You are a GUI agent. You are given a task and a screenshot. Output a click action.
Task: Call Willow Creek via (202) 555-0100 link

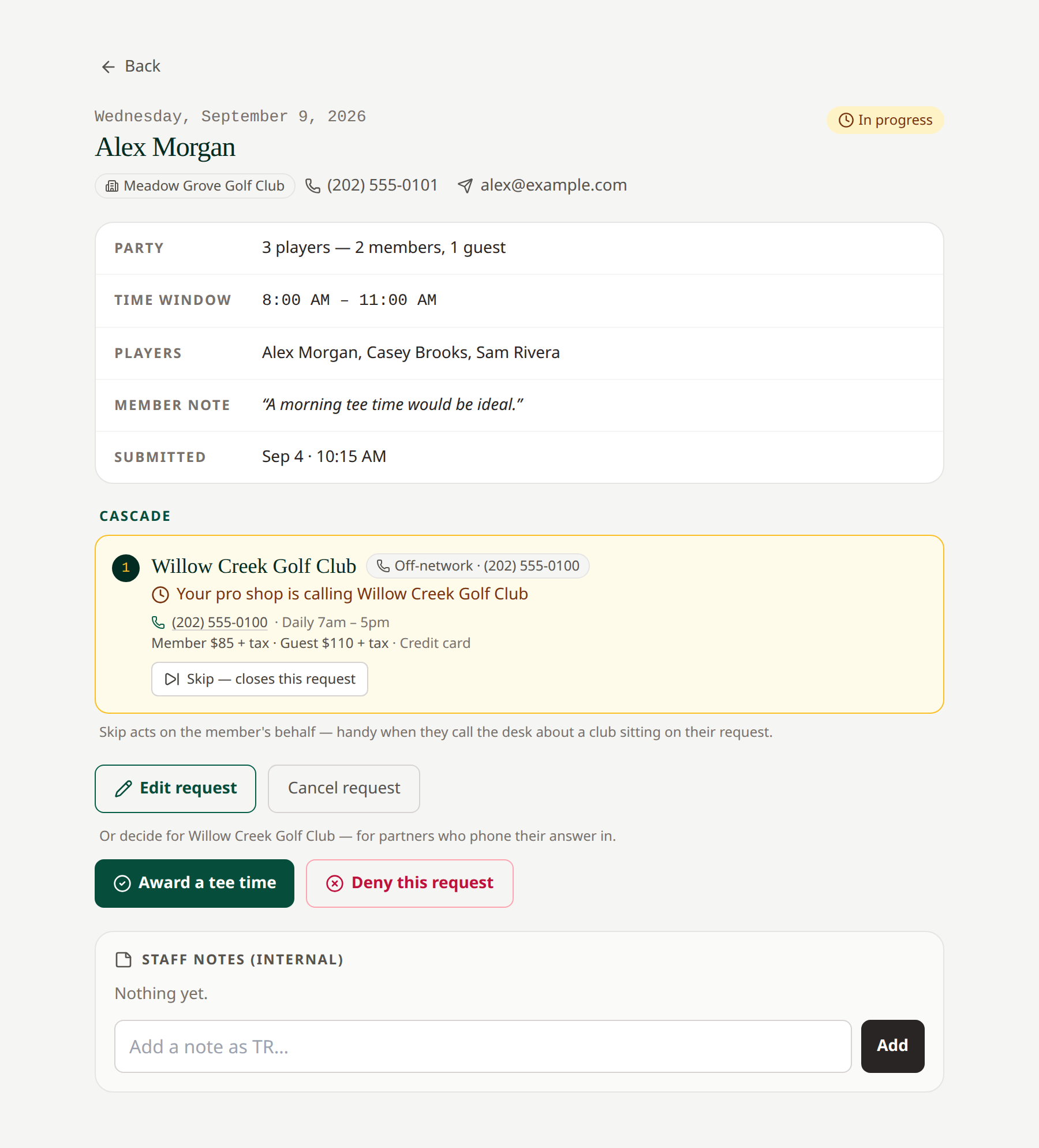point(219,623)
